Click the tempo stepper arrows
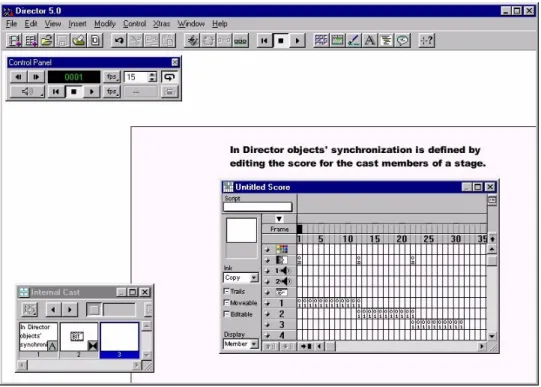Viewport: 541px width, 387px height. pos(153,77)
